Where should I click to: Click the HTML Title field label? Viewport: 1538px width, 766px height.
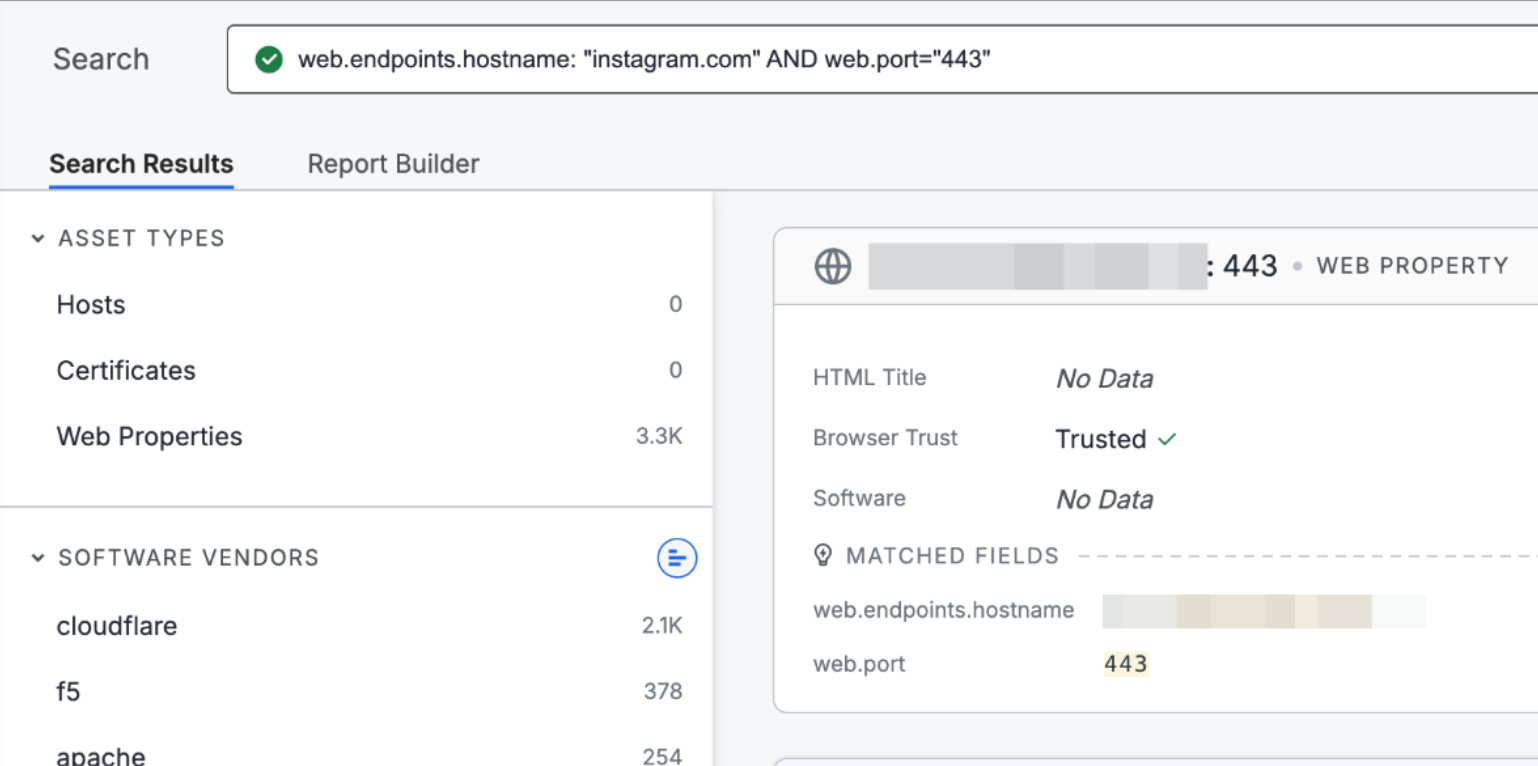pos(870,378)
